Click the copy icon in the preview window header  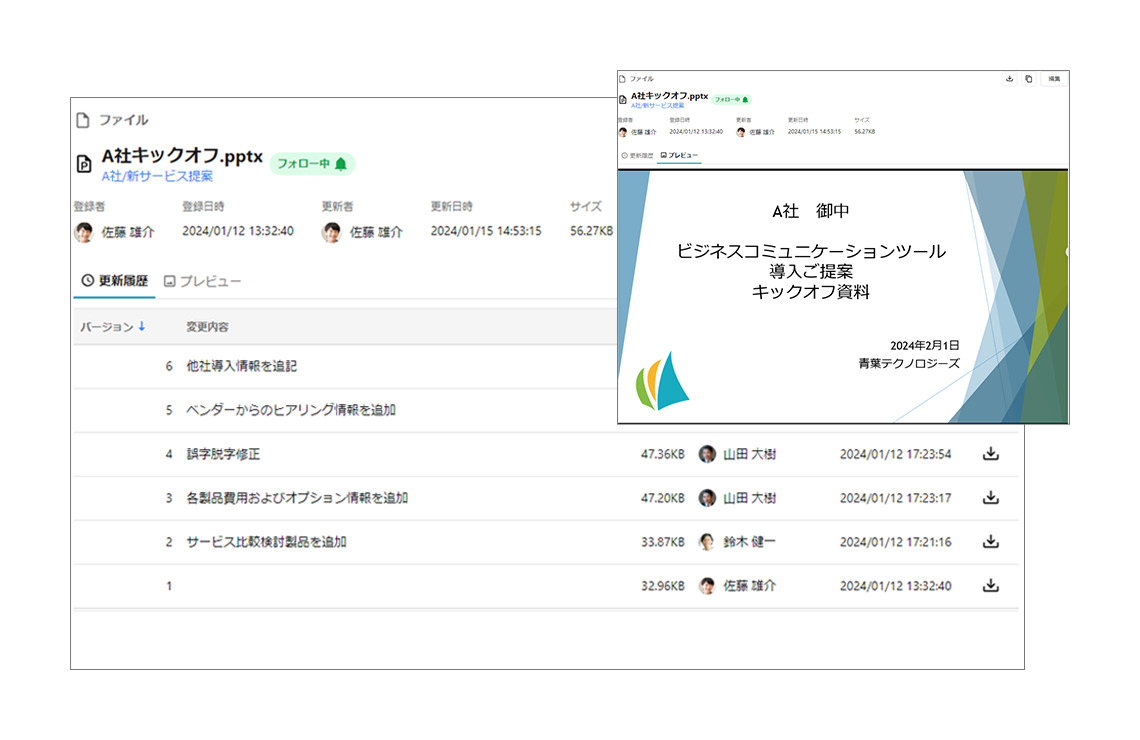coord(1028,79)
